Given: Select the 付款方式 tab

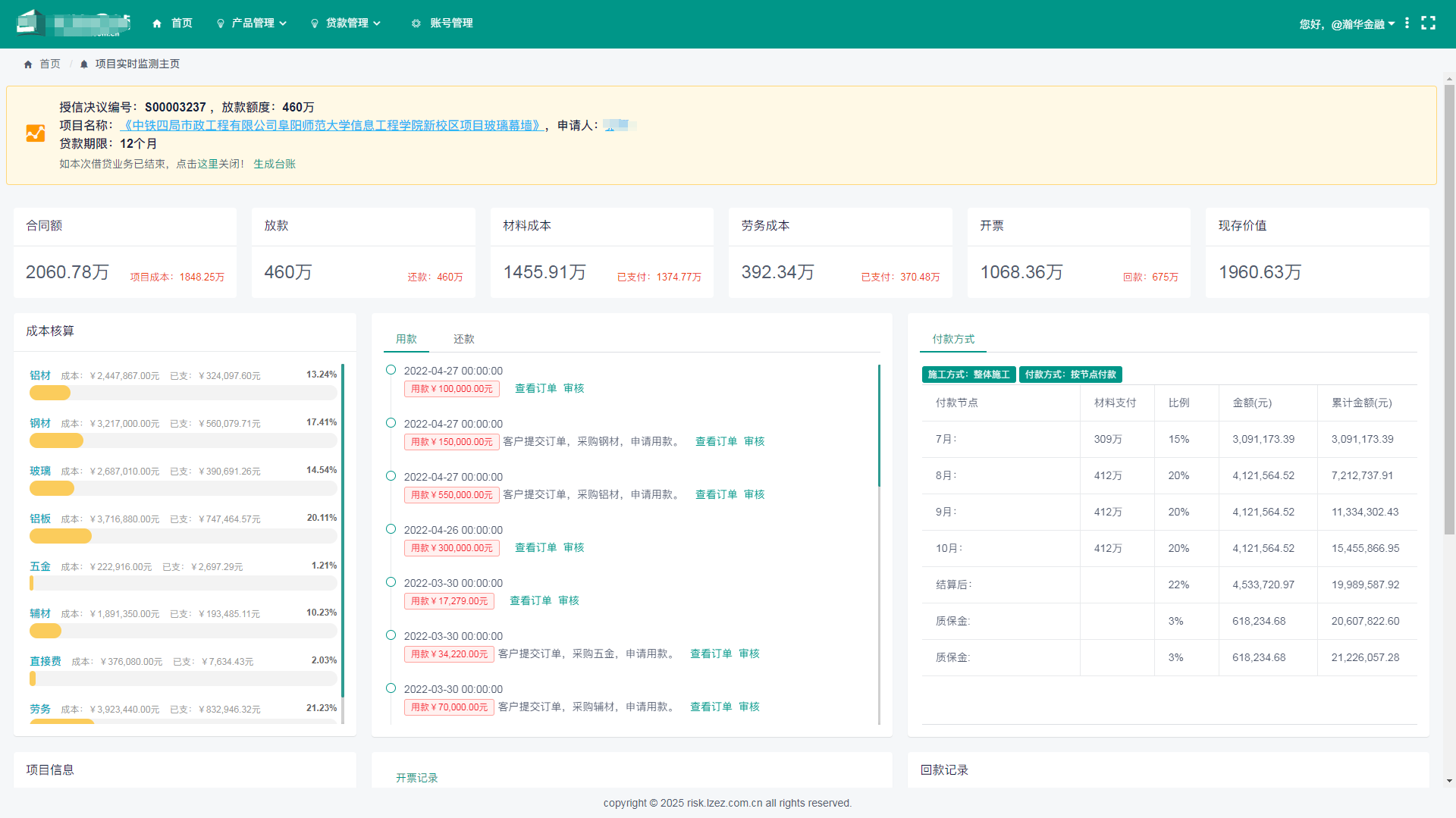Looking at the screenshot, I should coord(953,339).
